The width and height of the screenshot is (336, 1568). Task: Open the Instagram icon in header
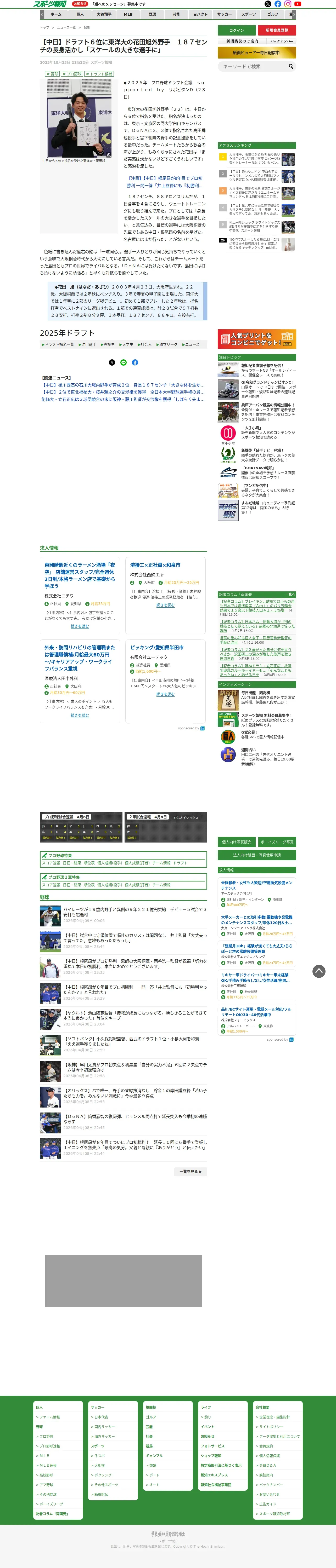tap(288, 4)
